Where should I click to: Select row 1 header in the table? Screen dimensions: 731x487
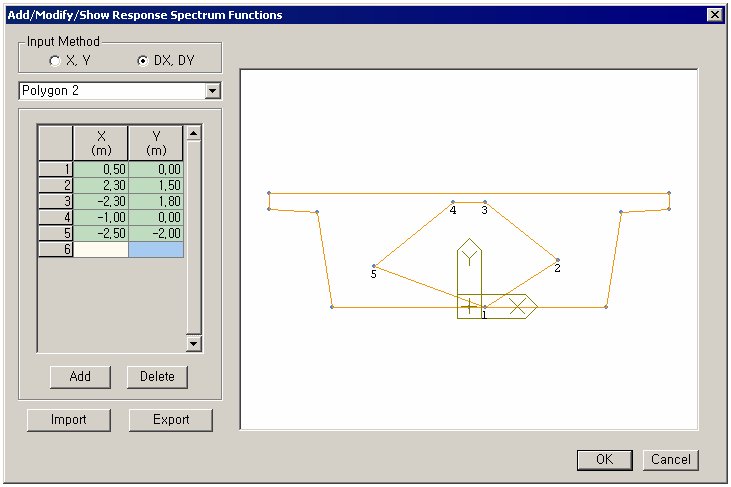pos(55,169)
